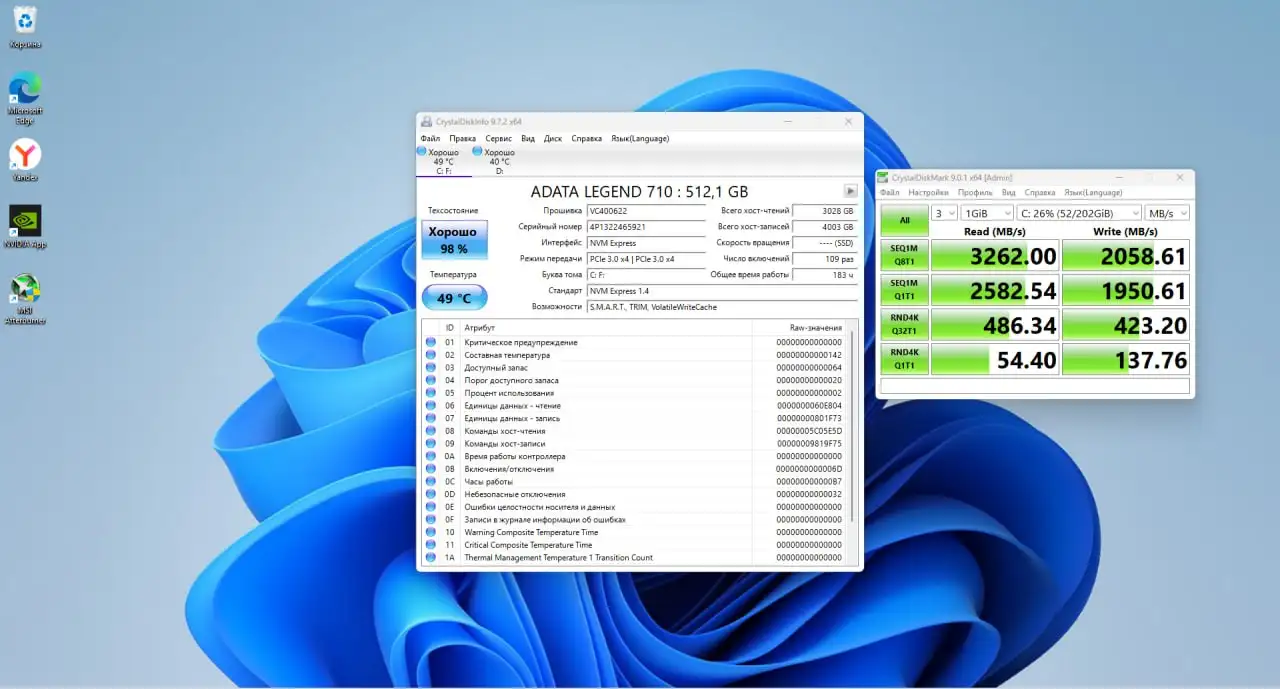Click the Атрибут column header
Viewport: 1280px width, 689px height.
pos(606,328)
